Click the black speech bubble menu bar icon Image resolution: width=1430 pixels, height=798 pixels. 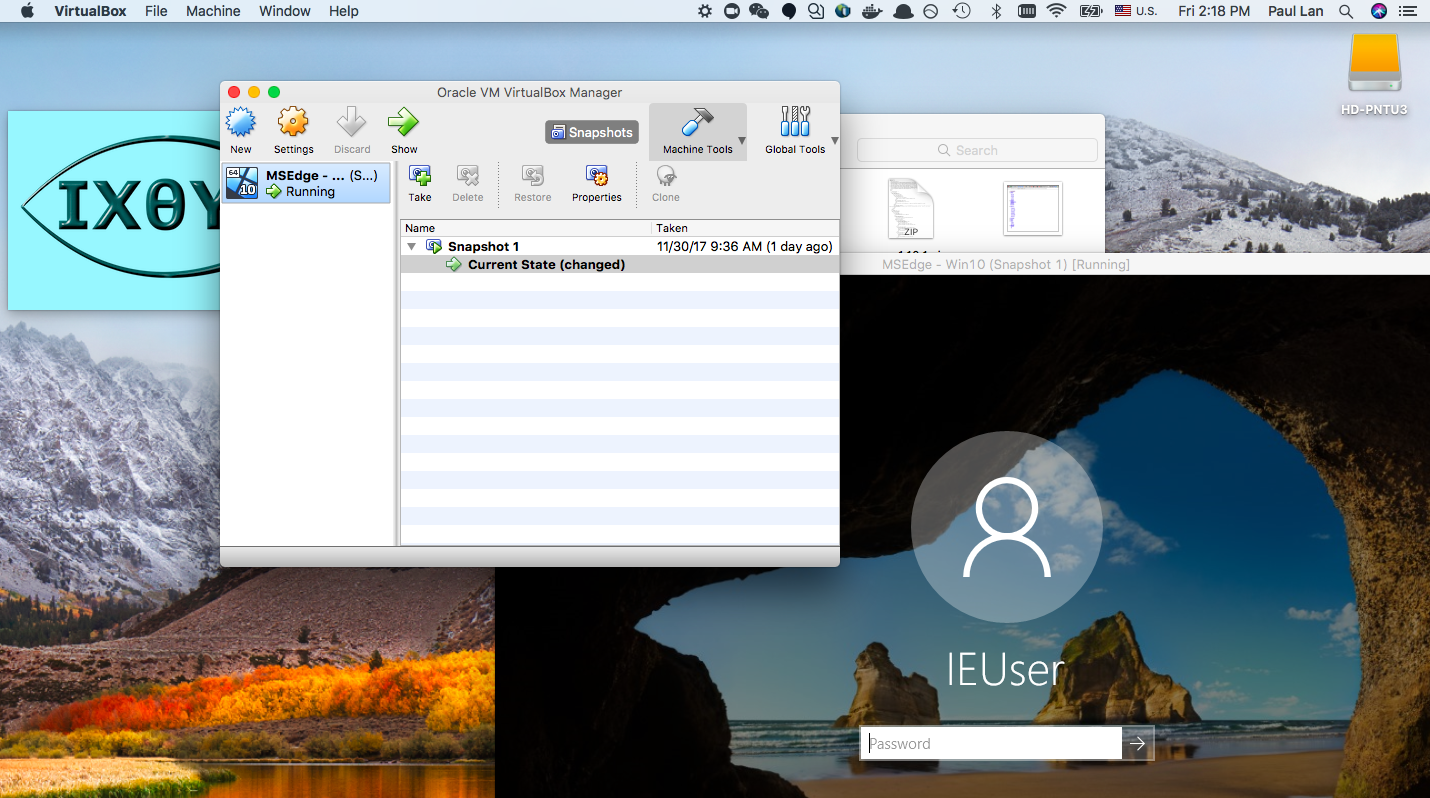coord(788,11)
